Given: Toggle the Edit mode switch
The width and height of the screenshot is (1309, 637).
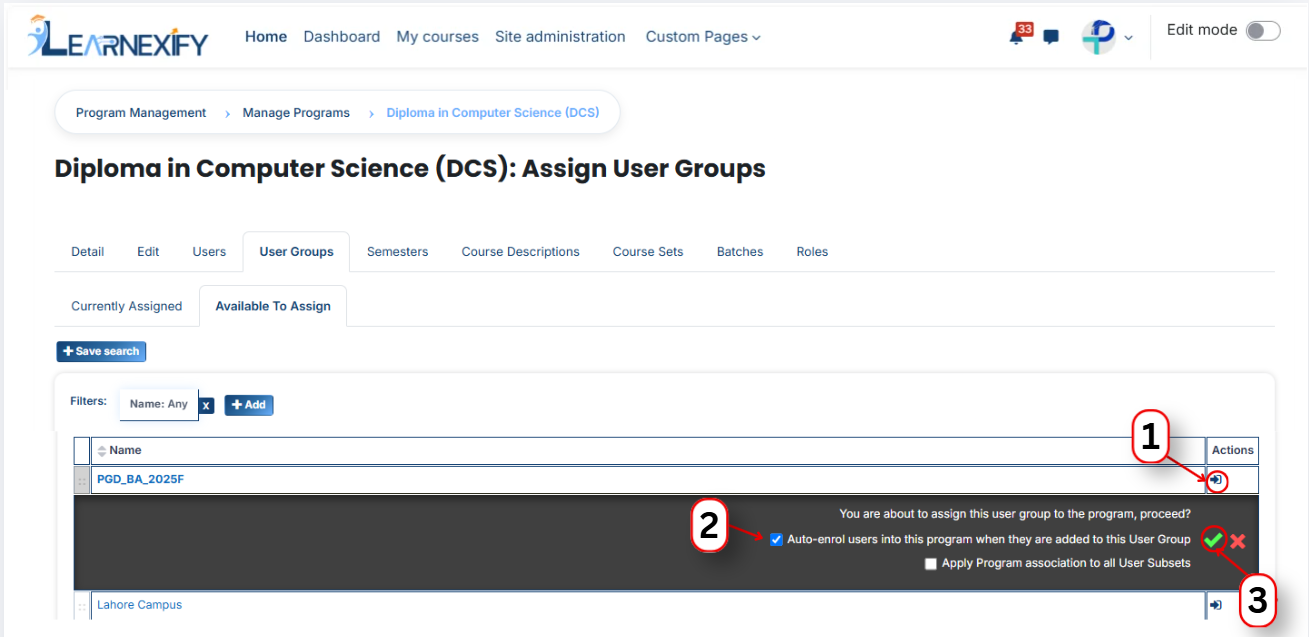Looking at the screenshot, I should (x=1263, y=31).
